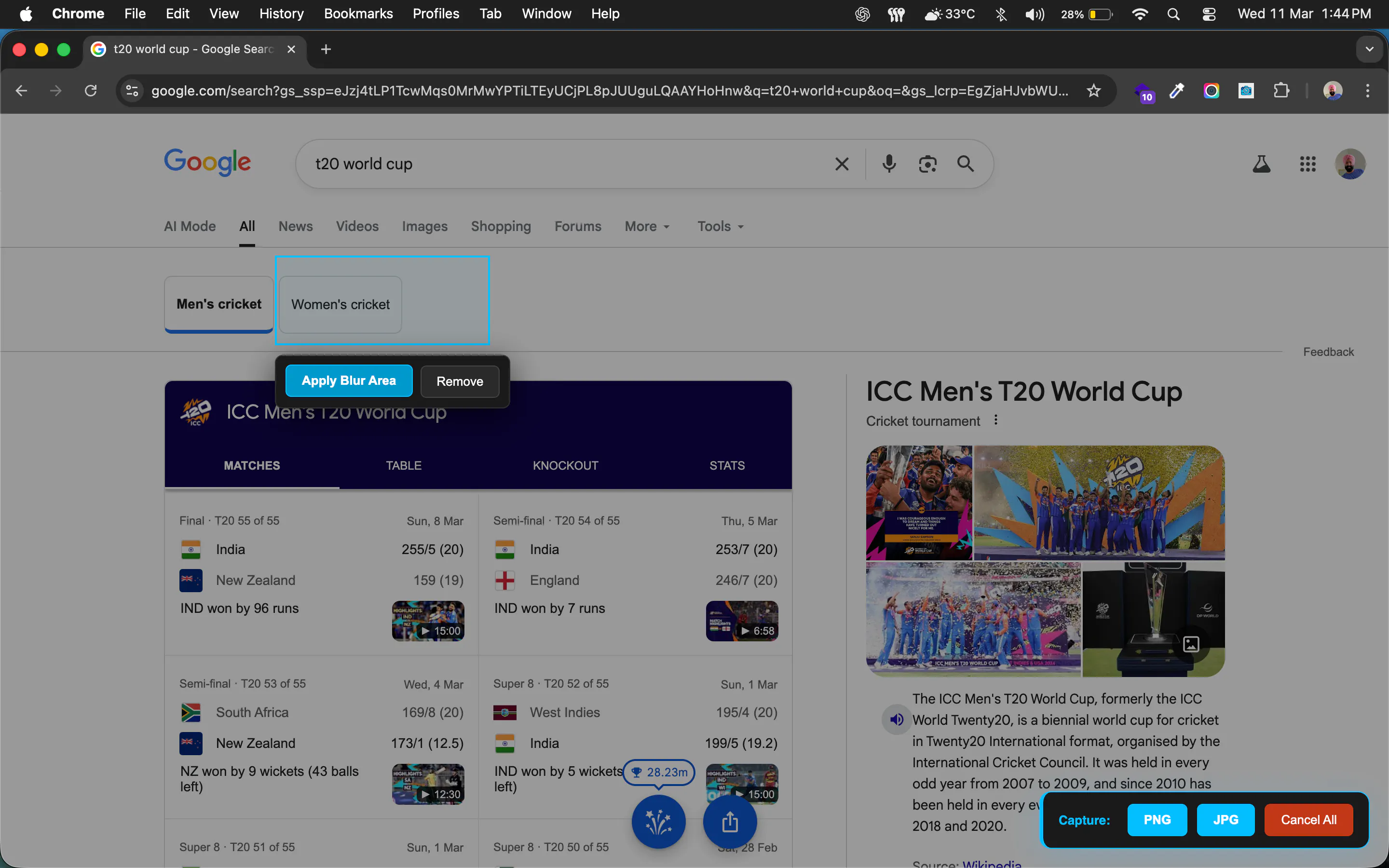Open more options beside Cricket tournament

tap(996, 420)
